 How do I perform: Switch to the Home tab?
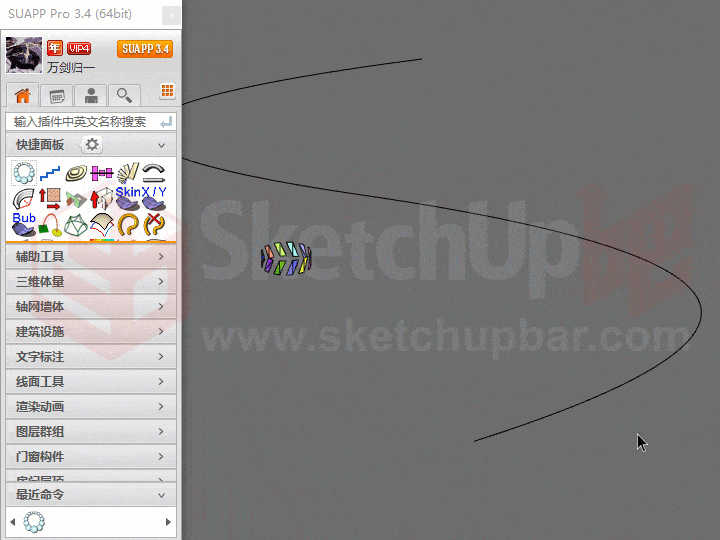(22, 96)
